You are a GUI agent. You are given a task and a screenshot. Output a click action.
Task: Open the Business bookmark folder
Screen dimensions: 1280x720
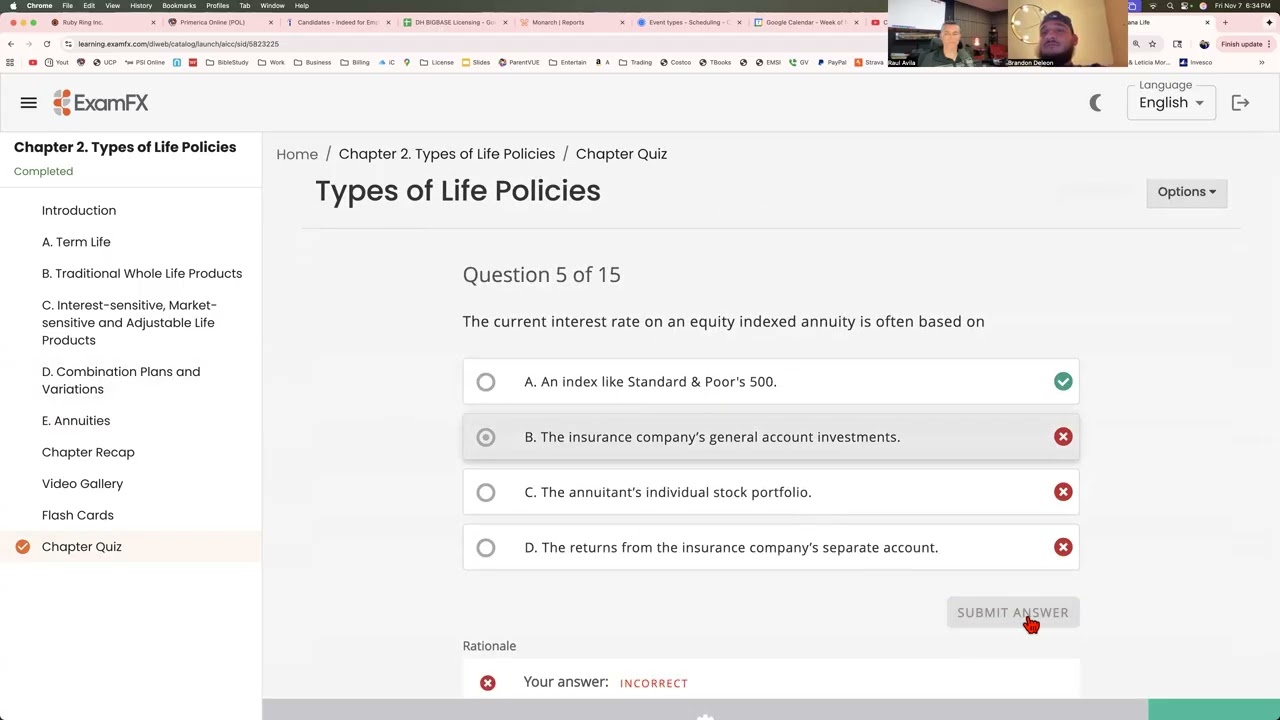[x=312, y=62]
